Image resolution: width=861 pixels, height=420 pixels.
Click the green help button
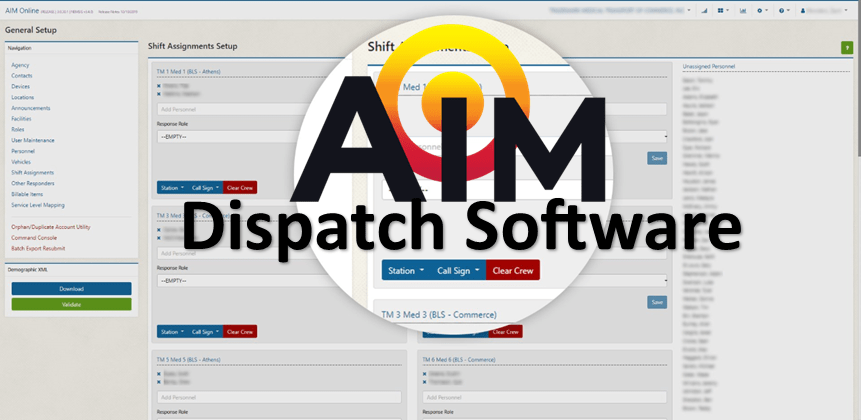pos(847,48)
